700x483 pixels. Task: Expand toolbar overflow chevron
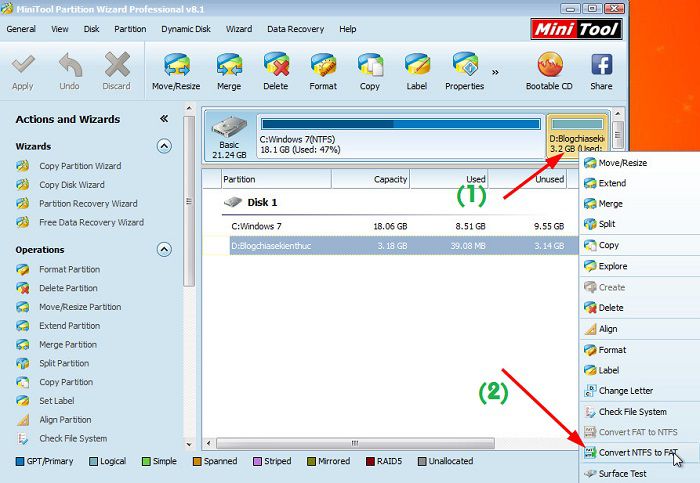[494, 72]
